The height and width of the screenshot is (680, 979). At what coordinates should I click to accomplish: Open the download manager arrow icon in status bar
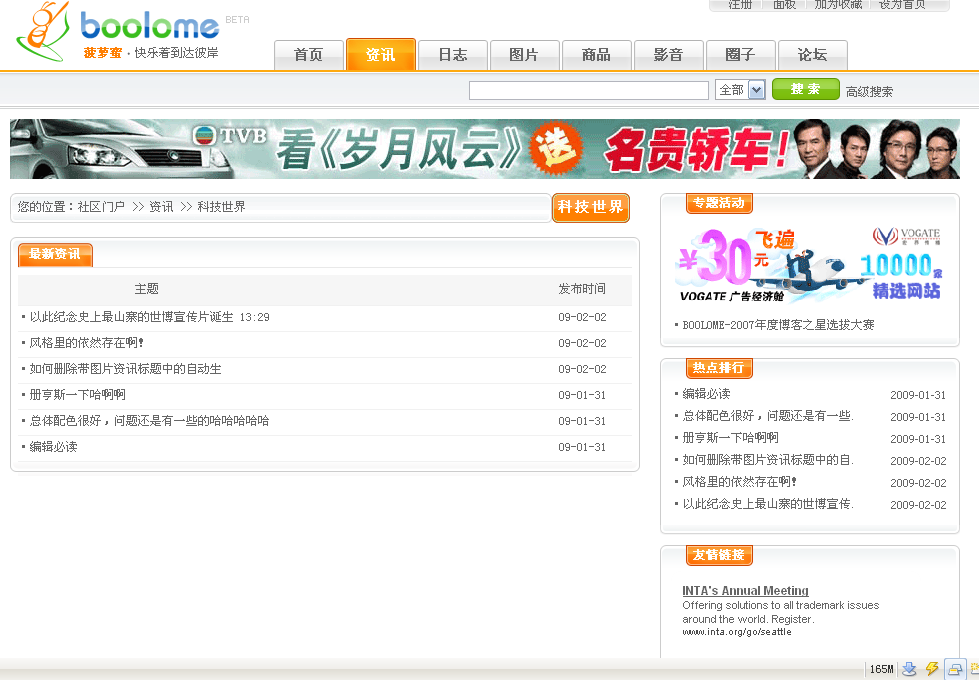coord(909,669)
